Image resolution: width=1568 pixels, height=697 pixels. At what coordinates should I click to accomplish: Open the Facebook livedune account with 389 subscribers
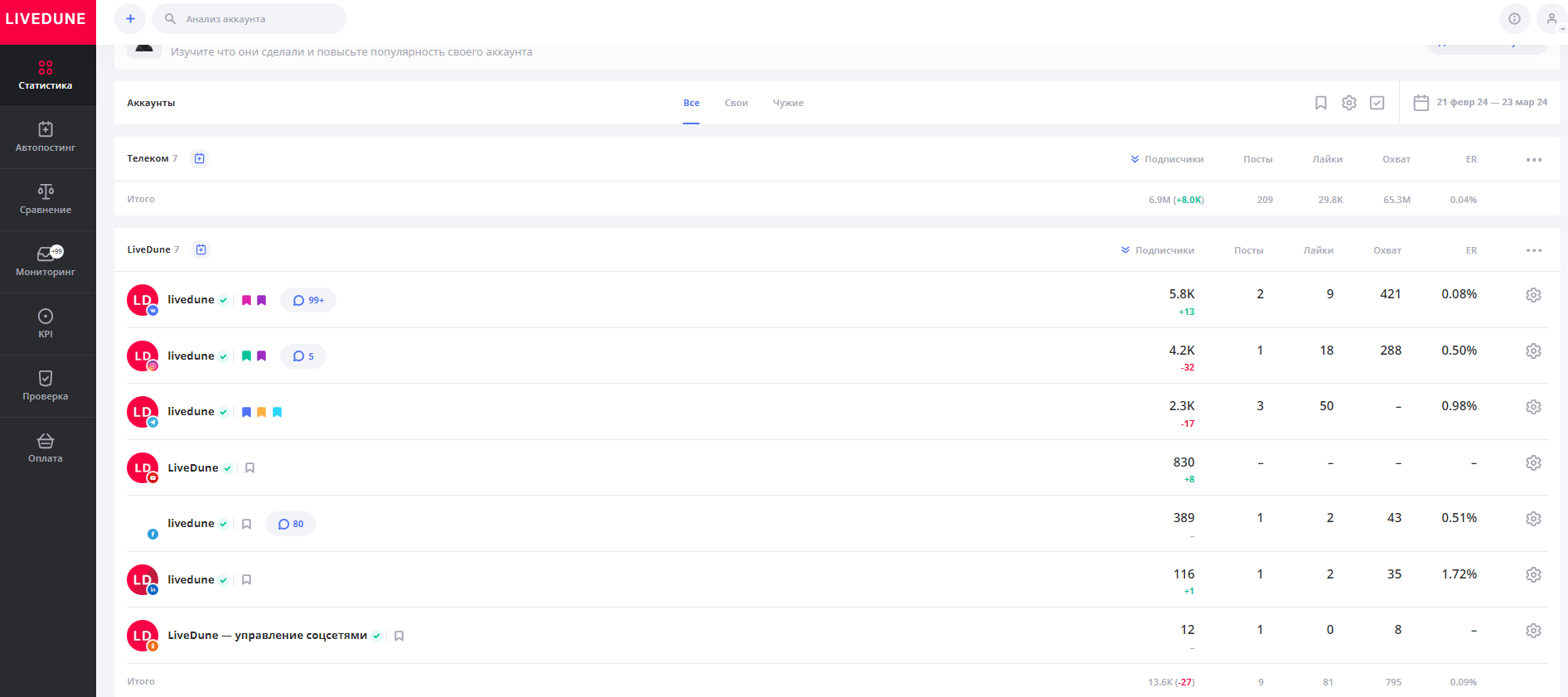[x=191, y=524]
